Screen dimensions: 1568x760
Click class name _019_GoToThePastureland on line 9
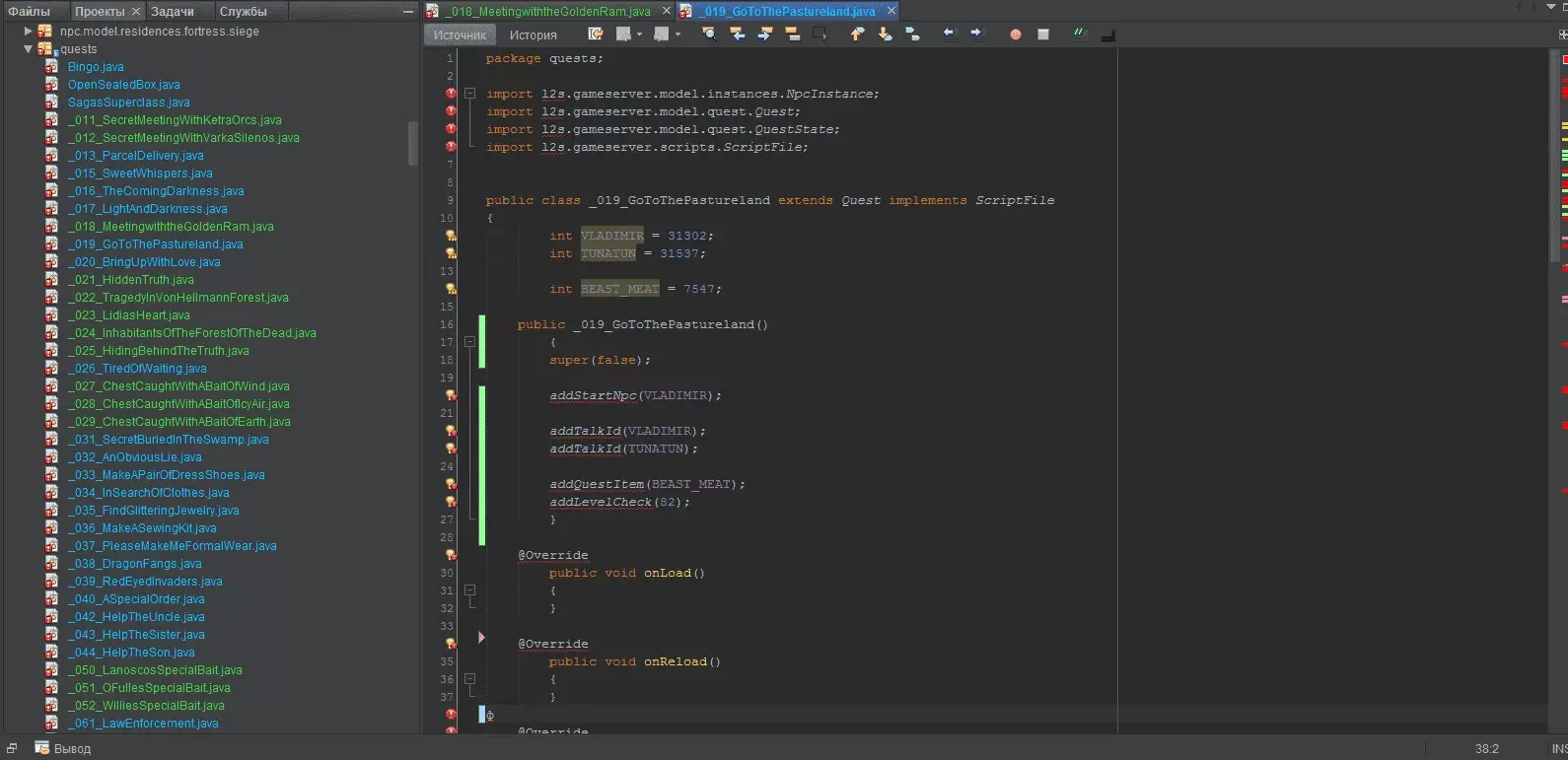tap(679, 200)
